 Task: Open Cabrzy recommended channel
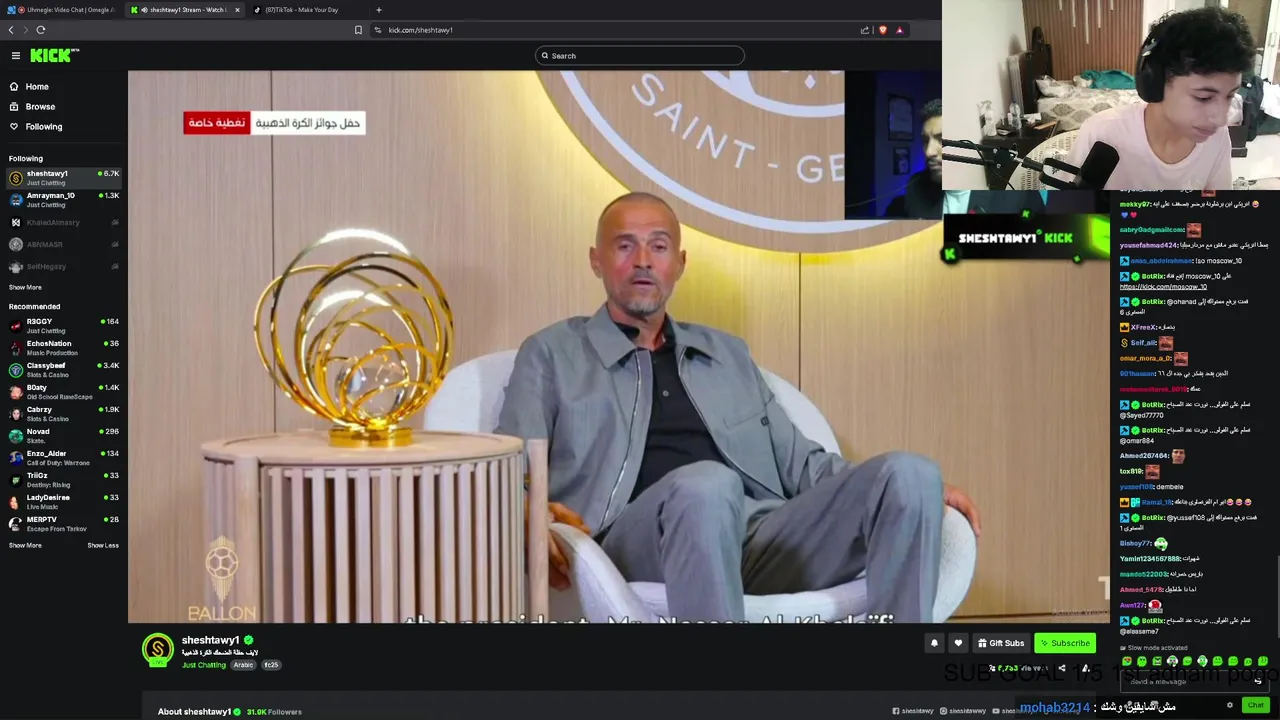[x=64, y=413]
